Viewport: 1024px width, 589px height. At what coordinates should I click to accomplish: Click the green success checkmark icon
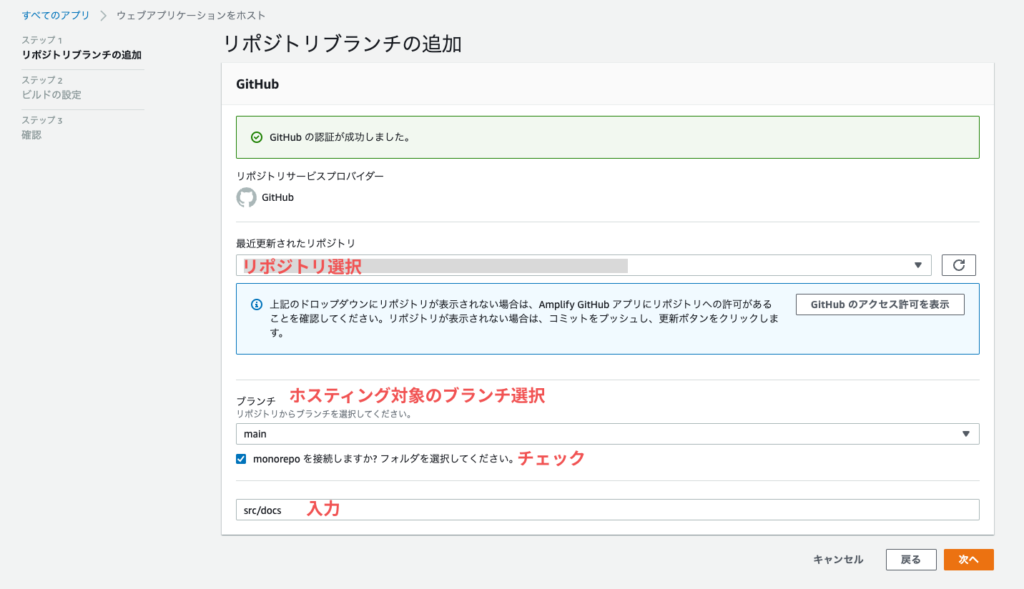tap(257, 137)
